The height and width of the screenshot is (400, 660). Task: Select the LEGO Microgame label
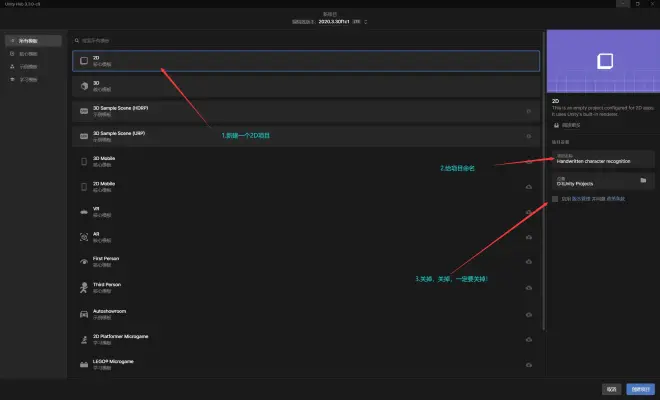[113, 362]
